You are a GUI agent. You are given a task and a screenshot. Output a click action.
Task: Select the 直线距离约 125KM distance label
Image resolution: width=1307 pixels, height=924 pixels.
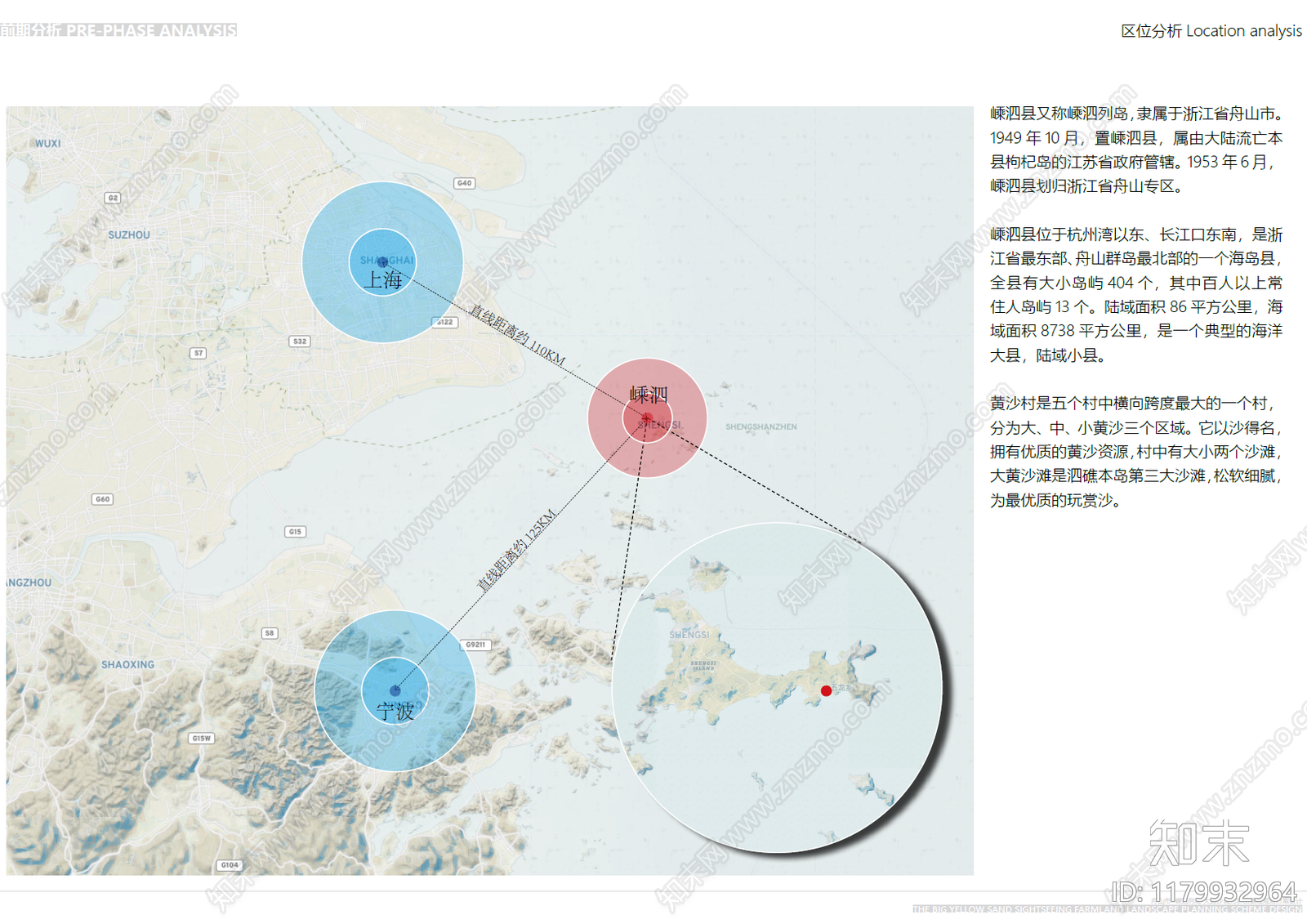tap(516, 550)
